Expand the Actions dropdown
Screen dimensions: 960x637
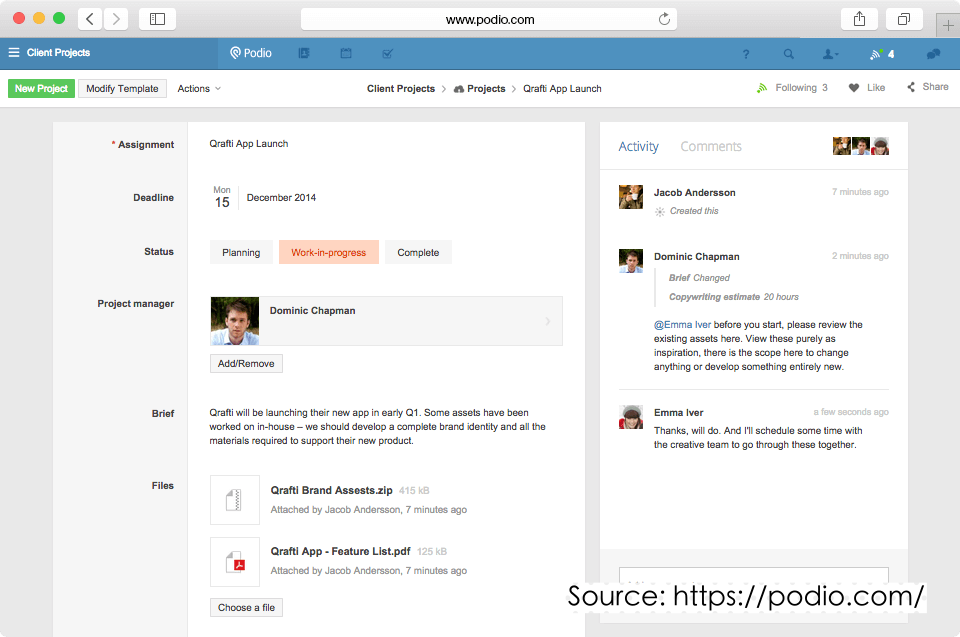click(x=199, y=88)
